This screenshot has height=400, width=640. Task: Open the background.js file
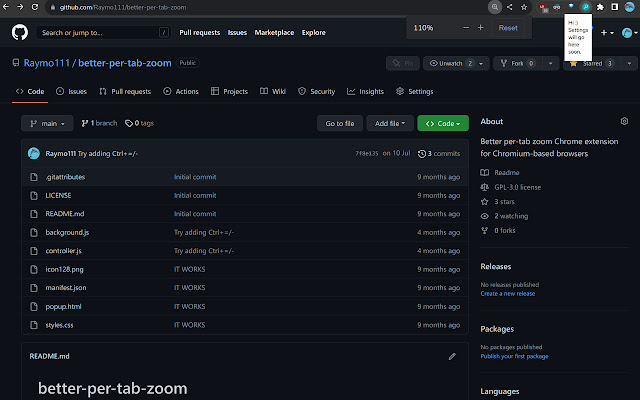tap(67, 232)
